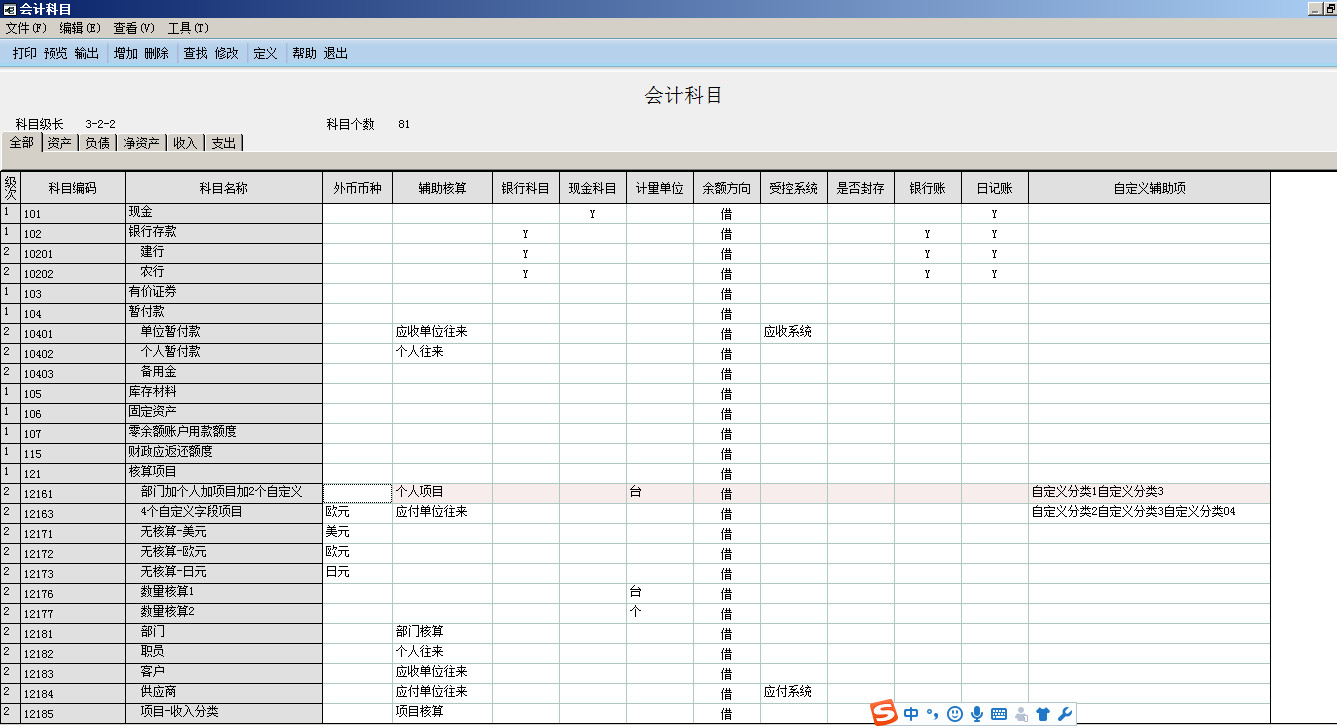Click 打印 in the toolbar

click(25, 53)
